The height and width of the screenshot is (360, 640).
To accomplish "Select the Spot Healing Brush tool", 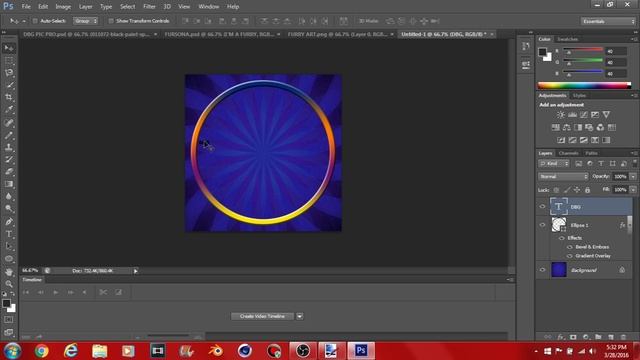I will click(9, 122).
